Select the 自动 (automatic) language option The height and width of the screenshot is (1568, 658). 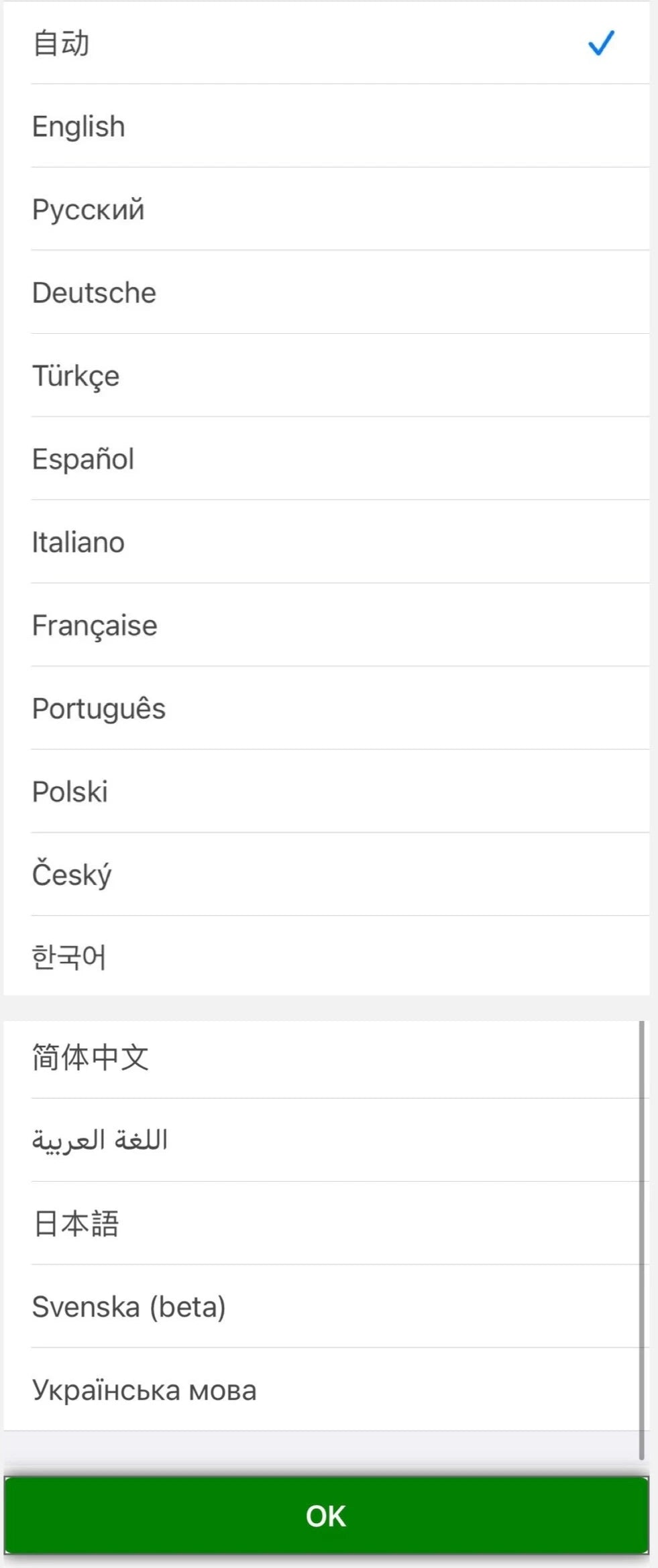61,44
